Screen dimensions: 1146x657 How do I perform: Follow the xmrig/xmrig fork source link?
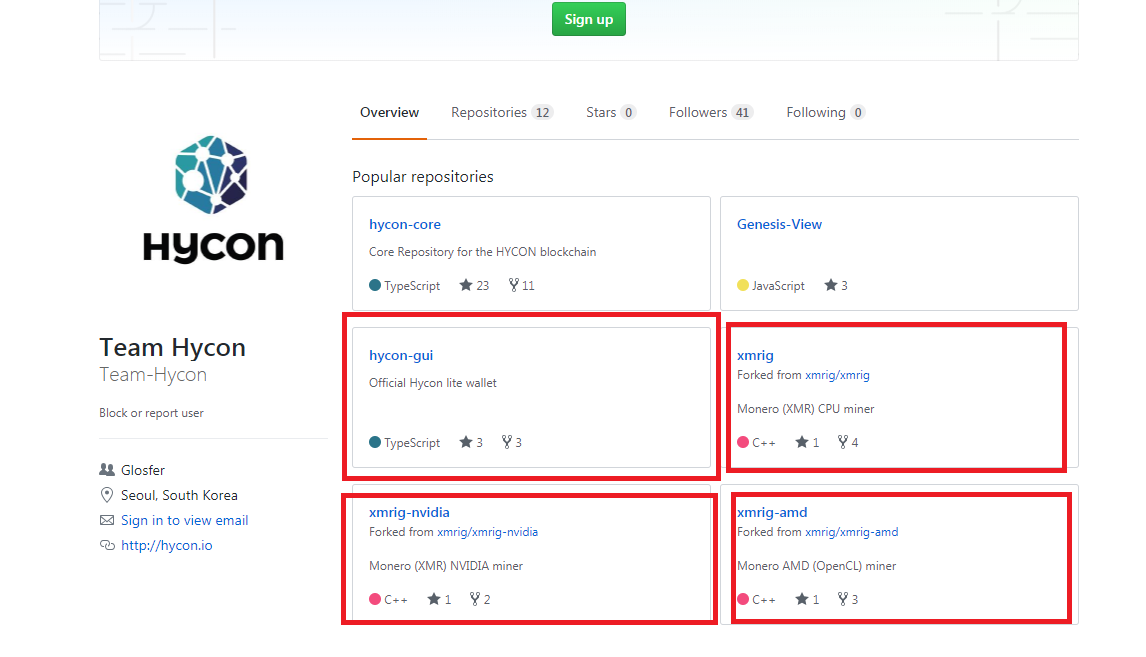837,375
